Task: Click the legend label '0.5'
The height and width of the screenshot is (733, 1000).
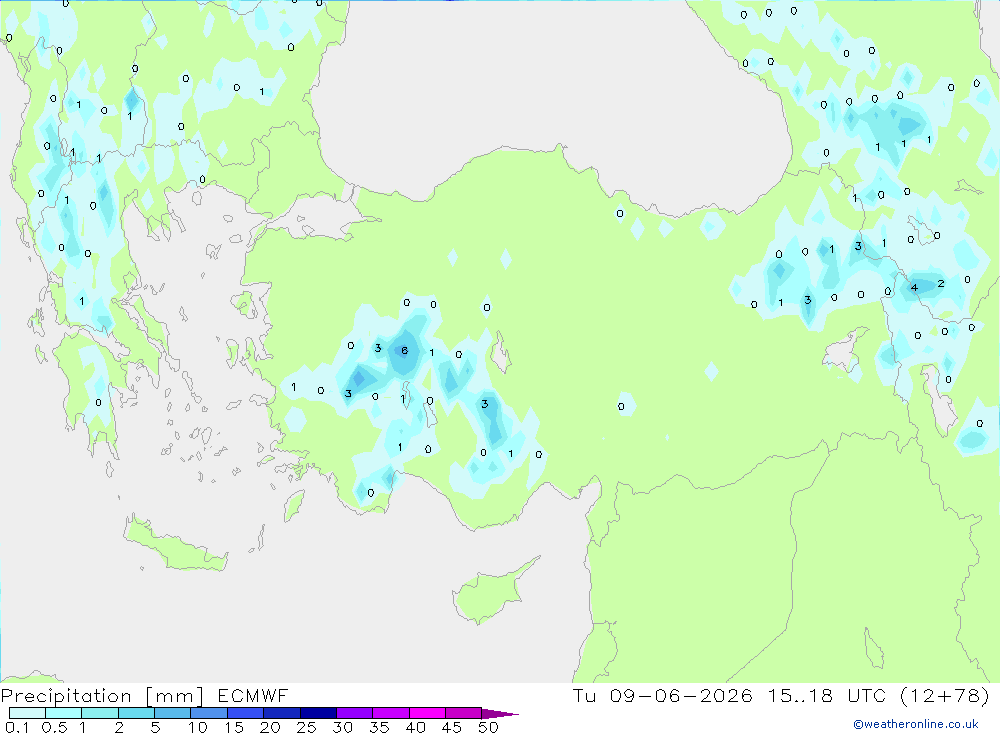Action: point(54,727)
